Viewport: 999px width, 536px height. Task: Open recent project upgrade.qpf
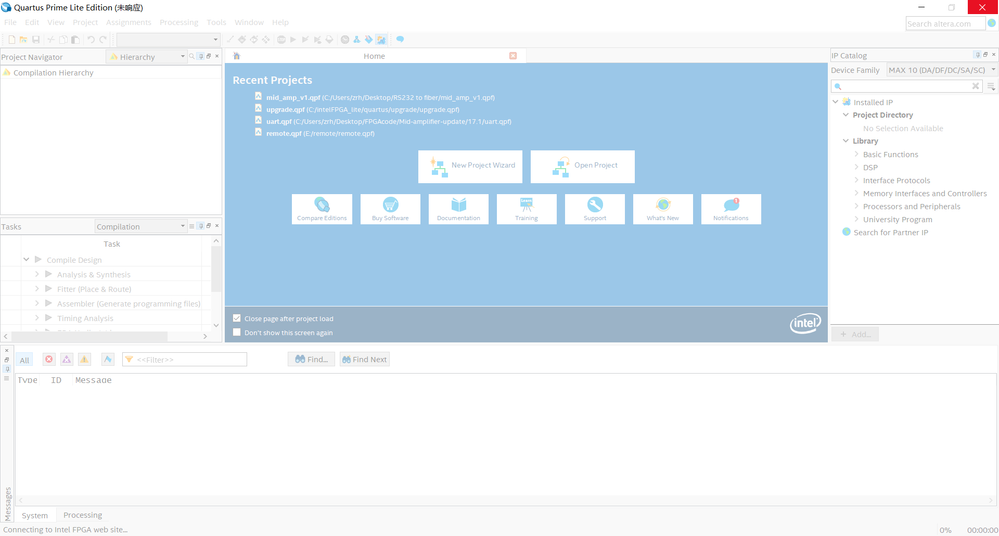pyautogui.click(x=362, y=110)
